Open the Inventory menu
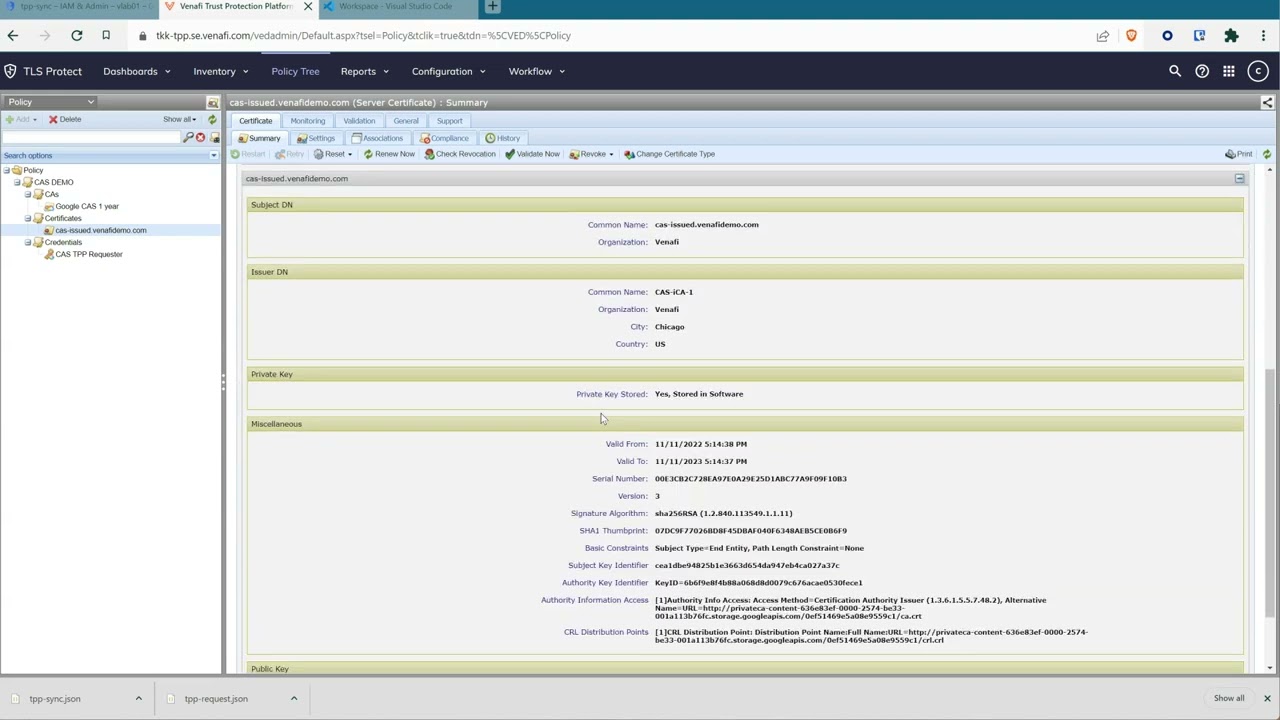Screen dimensions: 1280x720 pyautogui.click(x=220, y=71)
